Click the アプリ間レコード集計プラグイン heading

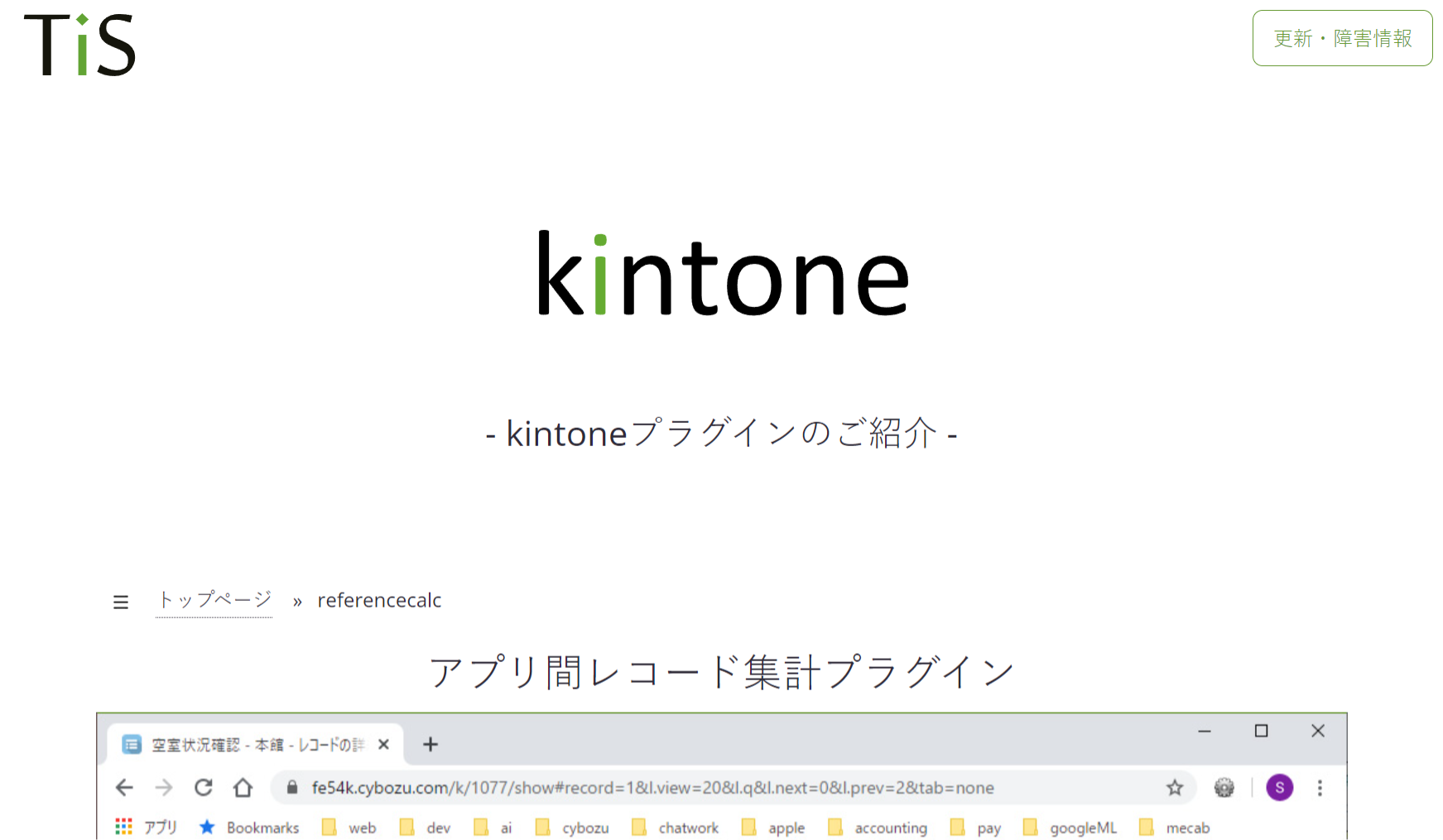[x=722, y=671]
